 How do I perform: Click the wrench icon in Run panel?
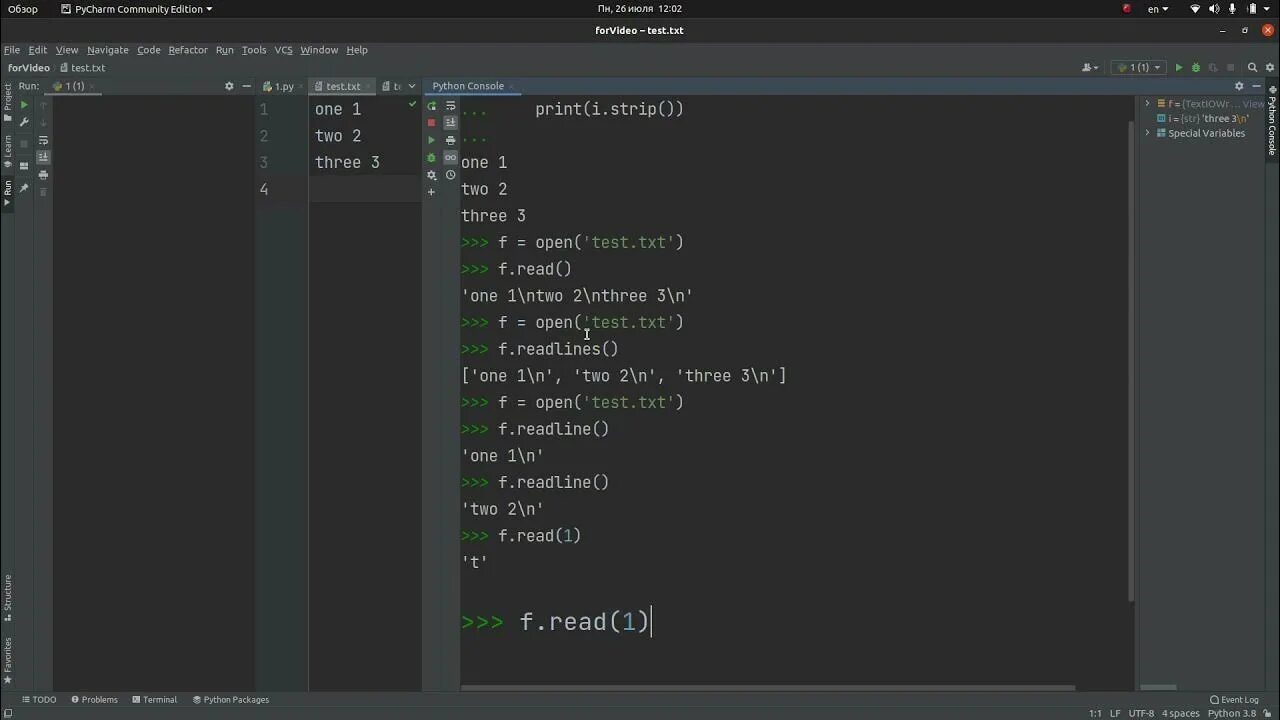pyautogui.click(x=25, y=122)
